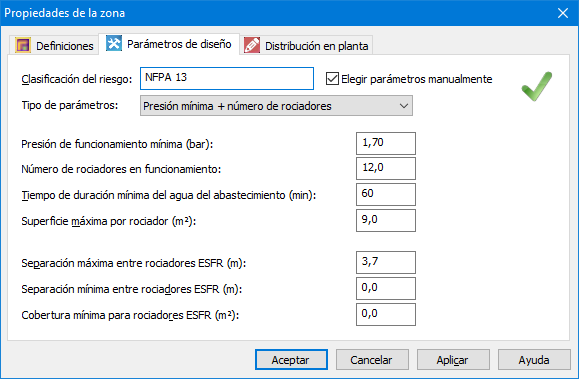Viewport: 579px width, 379px height.
Task: Select the Parámetros de diseño tab
Action: pyautogui.click(x=169, y=44)
